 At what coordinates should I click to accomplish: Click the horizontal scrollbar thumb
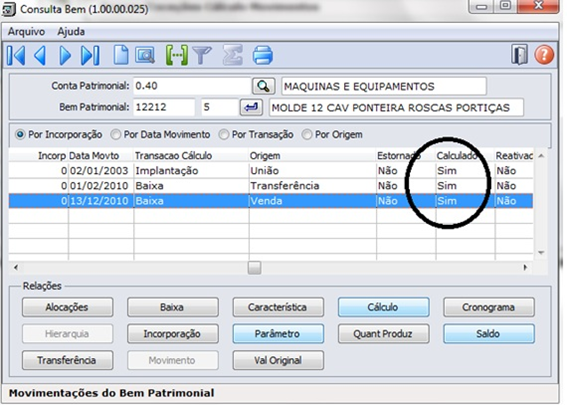[x=254, y=268]
